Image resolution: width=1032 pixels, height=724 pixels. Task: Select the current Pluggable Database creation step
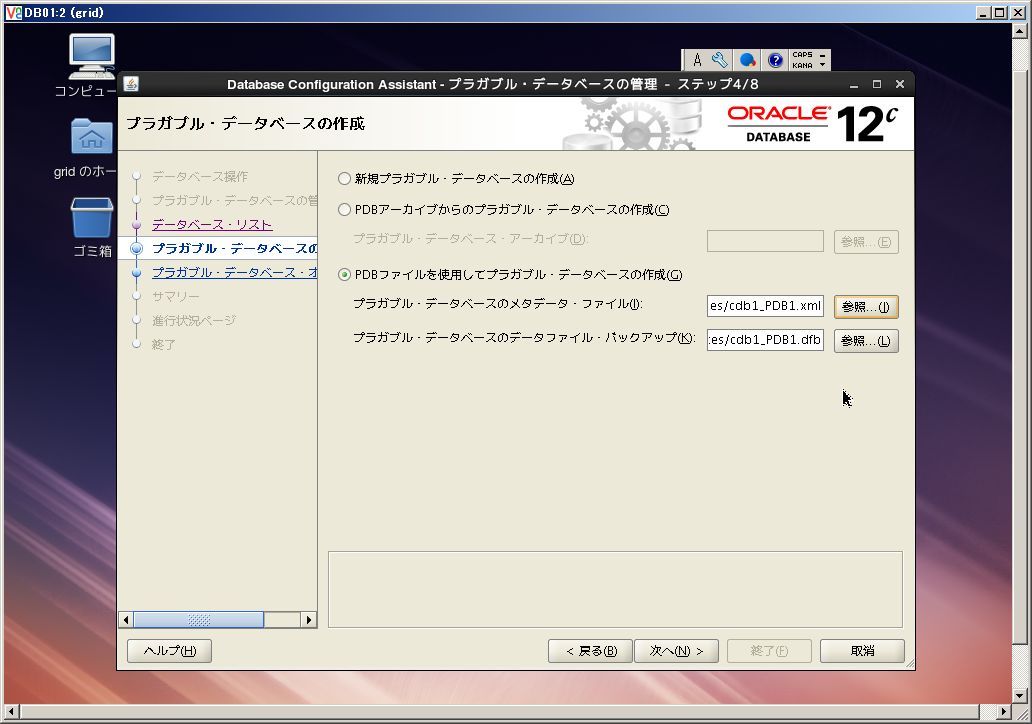coord(234,248)
